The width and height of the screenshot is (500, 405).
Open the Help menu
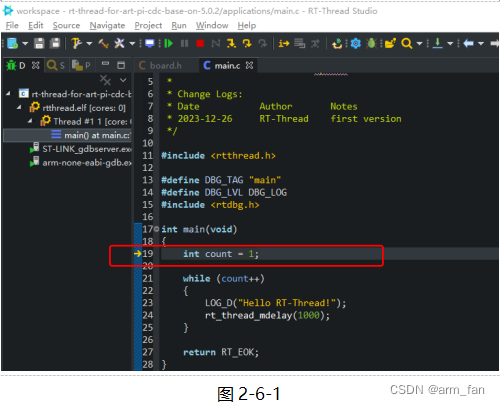pyautogui.click(x=247, y=25)
